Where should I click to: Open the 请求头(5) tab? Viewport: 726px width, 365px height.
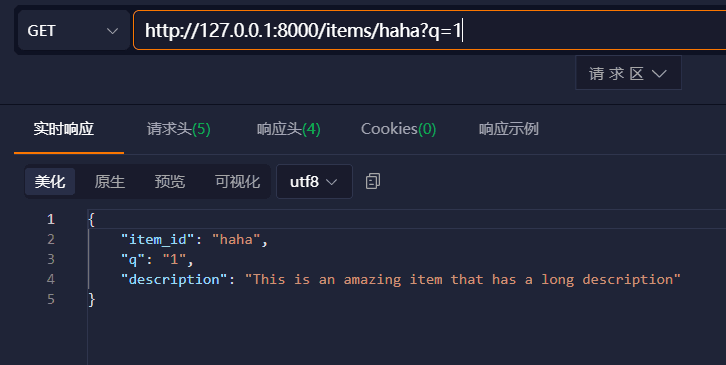(x=179, y=129)
